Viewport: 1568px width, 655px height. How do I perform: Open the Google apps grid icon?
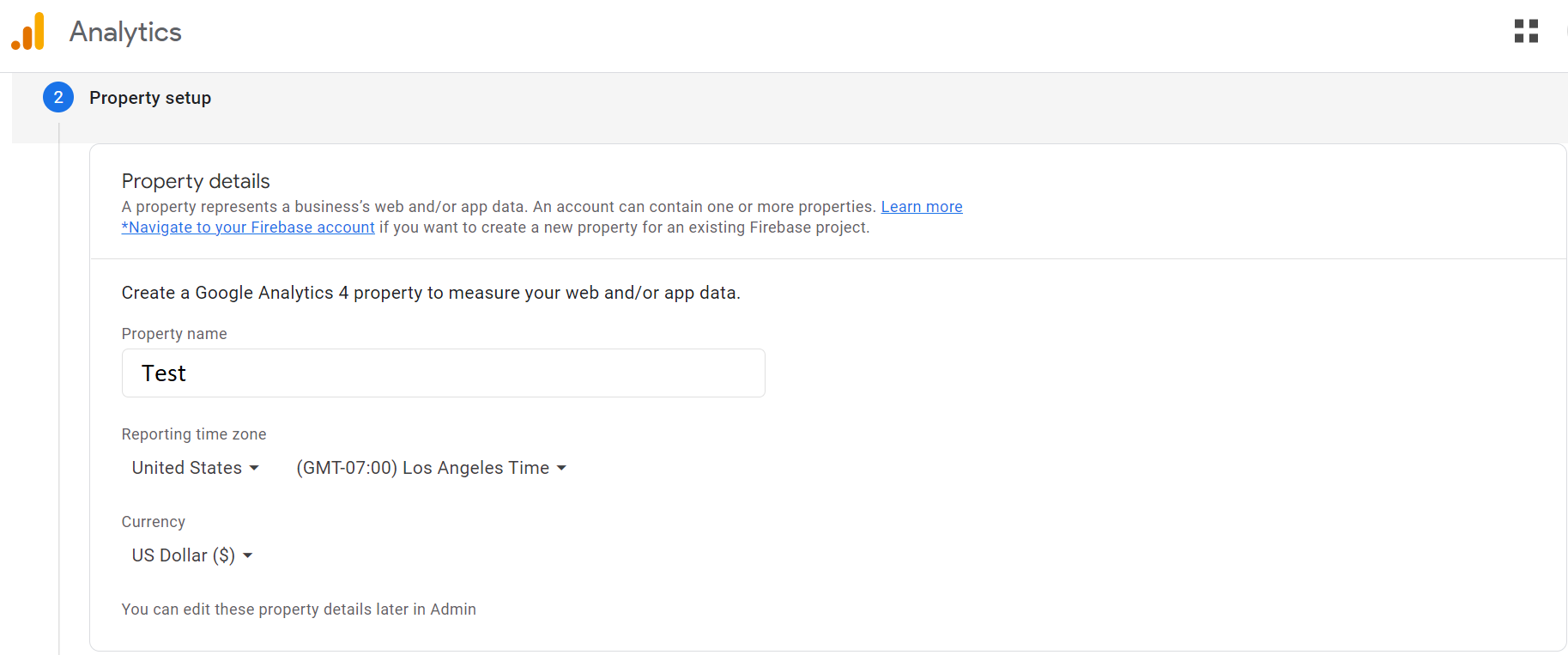pos(1526,32)
